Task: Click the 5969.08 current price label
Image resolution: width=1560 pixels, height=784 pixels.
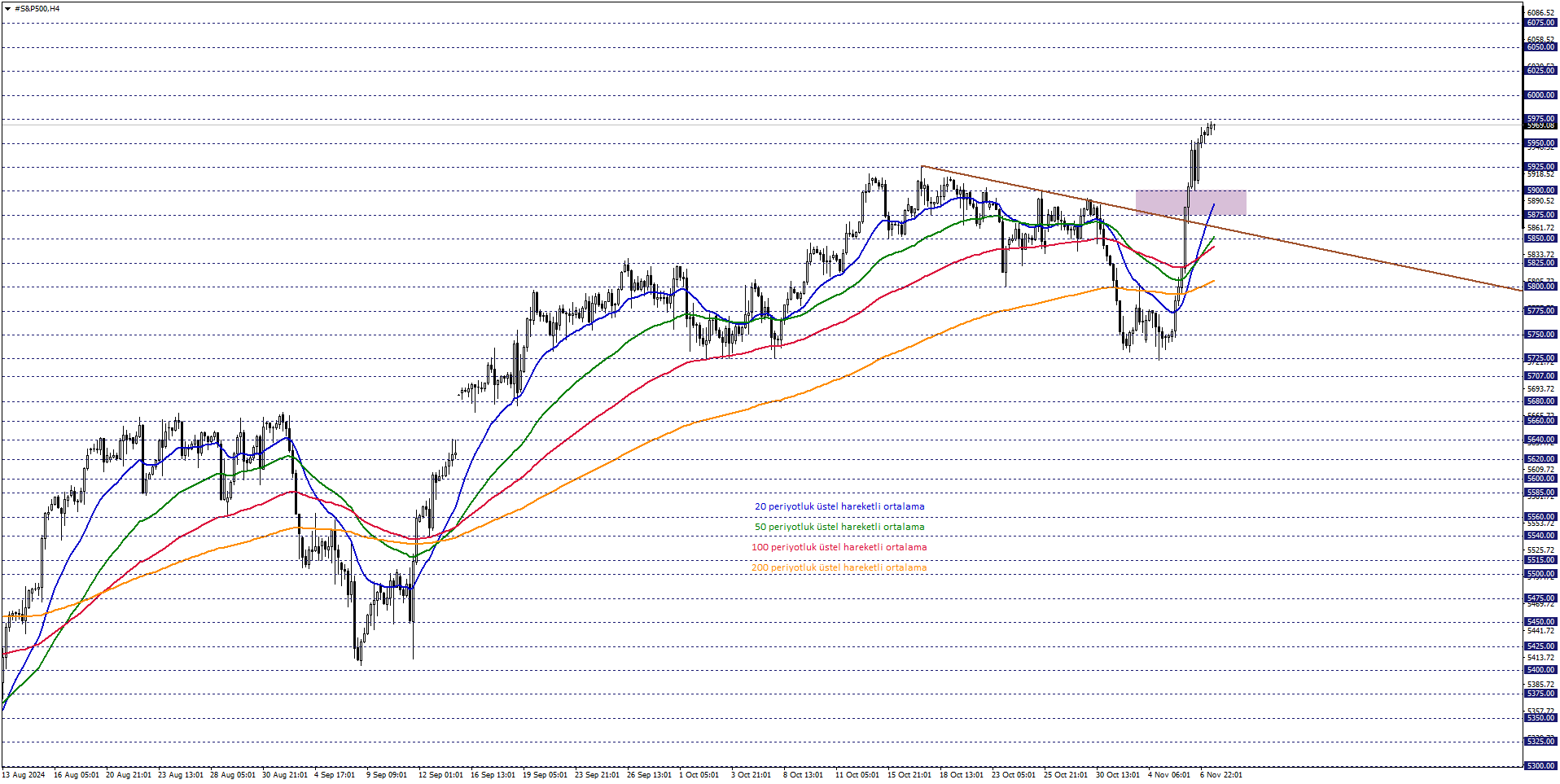Action: (x=1540, y=125)
